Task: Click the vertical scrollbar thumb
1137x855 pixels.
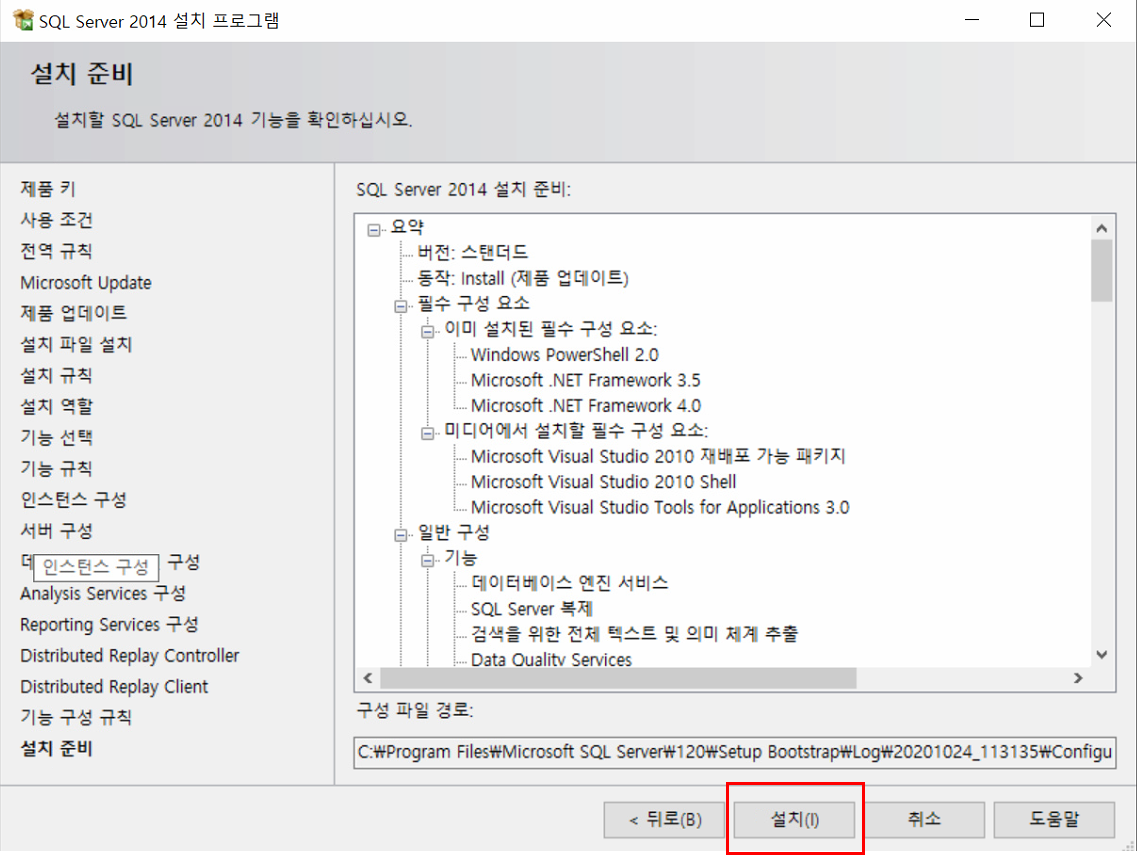Action: pos(1101,270)
